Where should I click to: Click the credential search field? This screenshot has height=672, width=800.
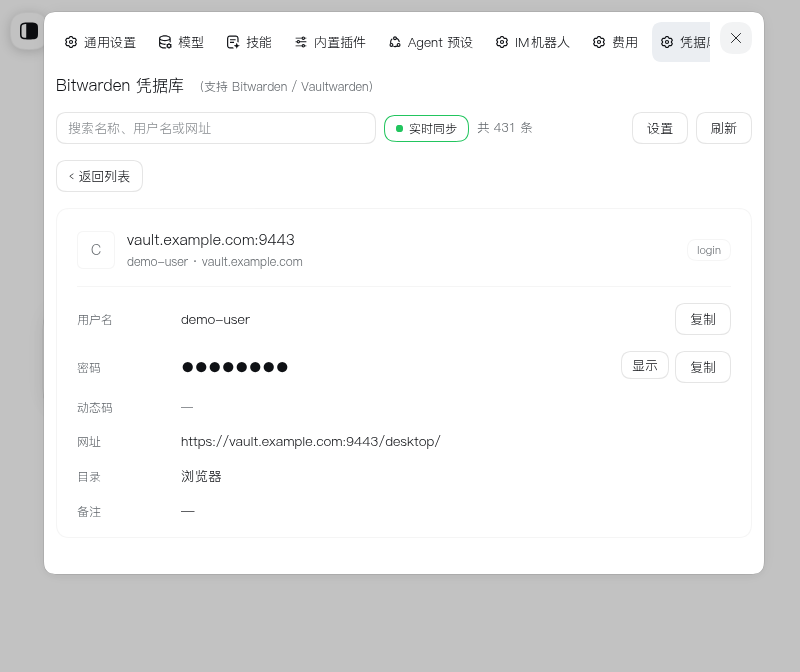coord(216,128)
